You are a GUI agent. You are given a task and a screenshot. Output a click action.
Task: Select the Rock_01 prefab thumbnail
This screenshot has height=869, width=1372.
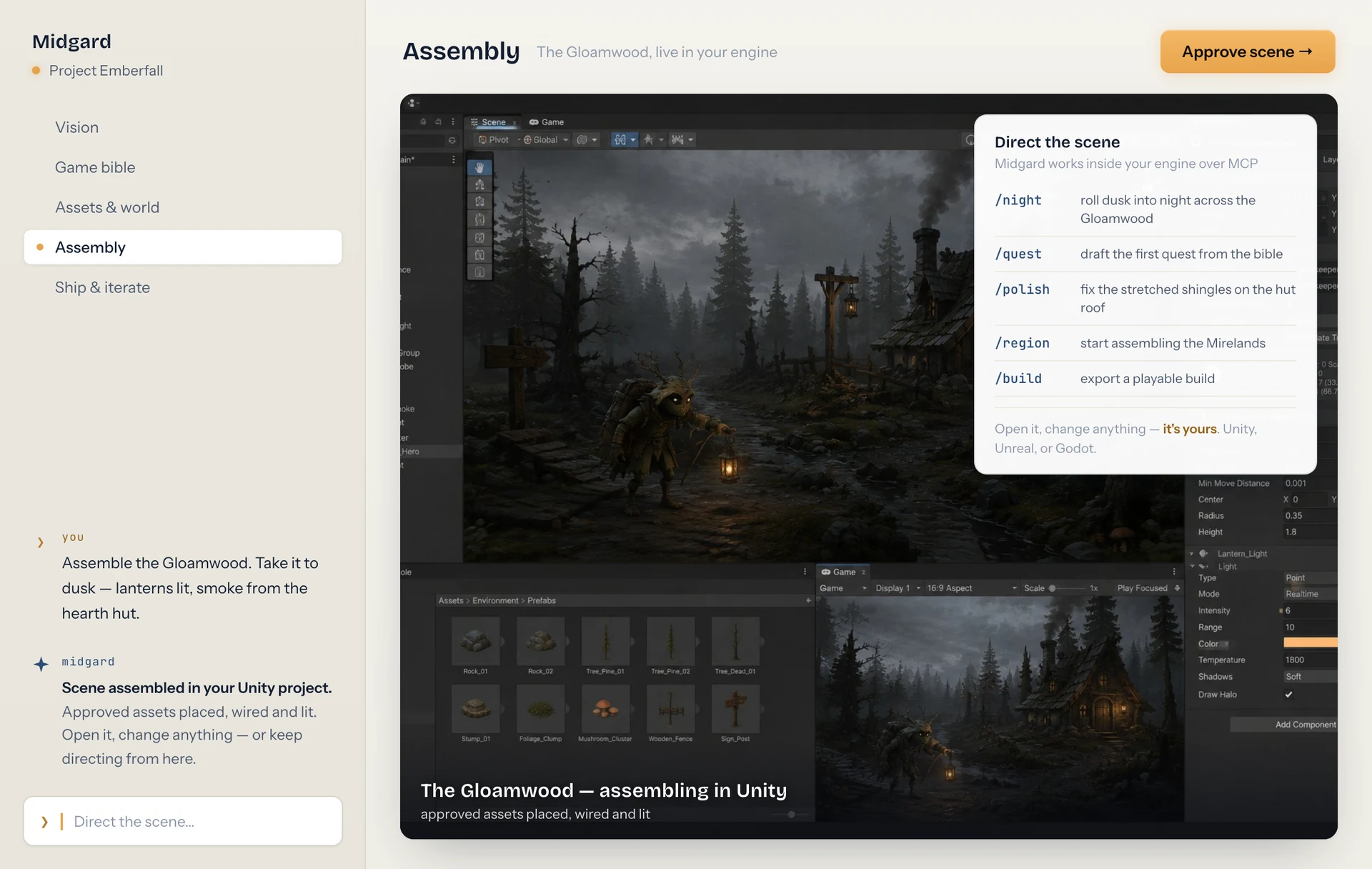coord(475,641)
